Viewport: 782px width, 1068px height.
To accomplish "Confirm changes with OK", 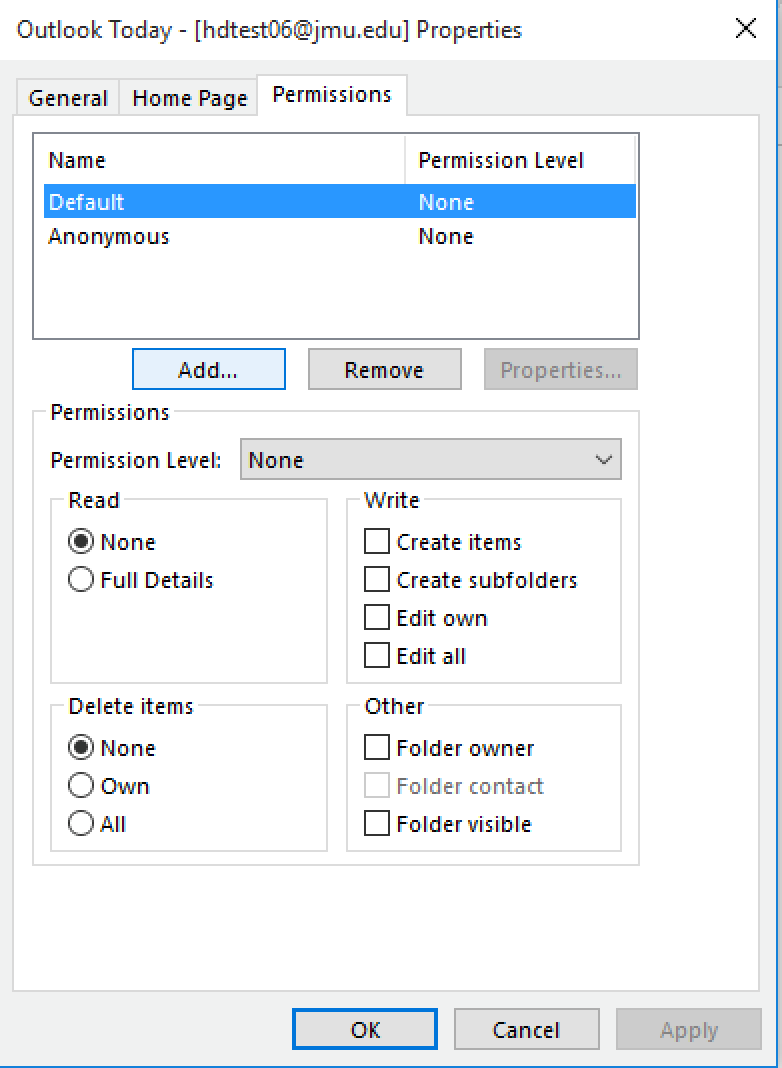I will coord(364,1029).
